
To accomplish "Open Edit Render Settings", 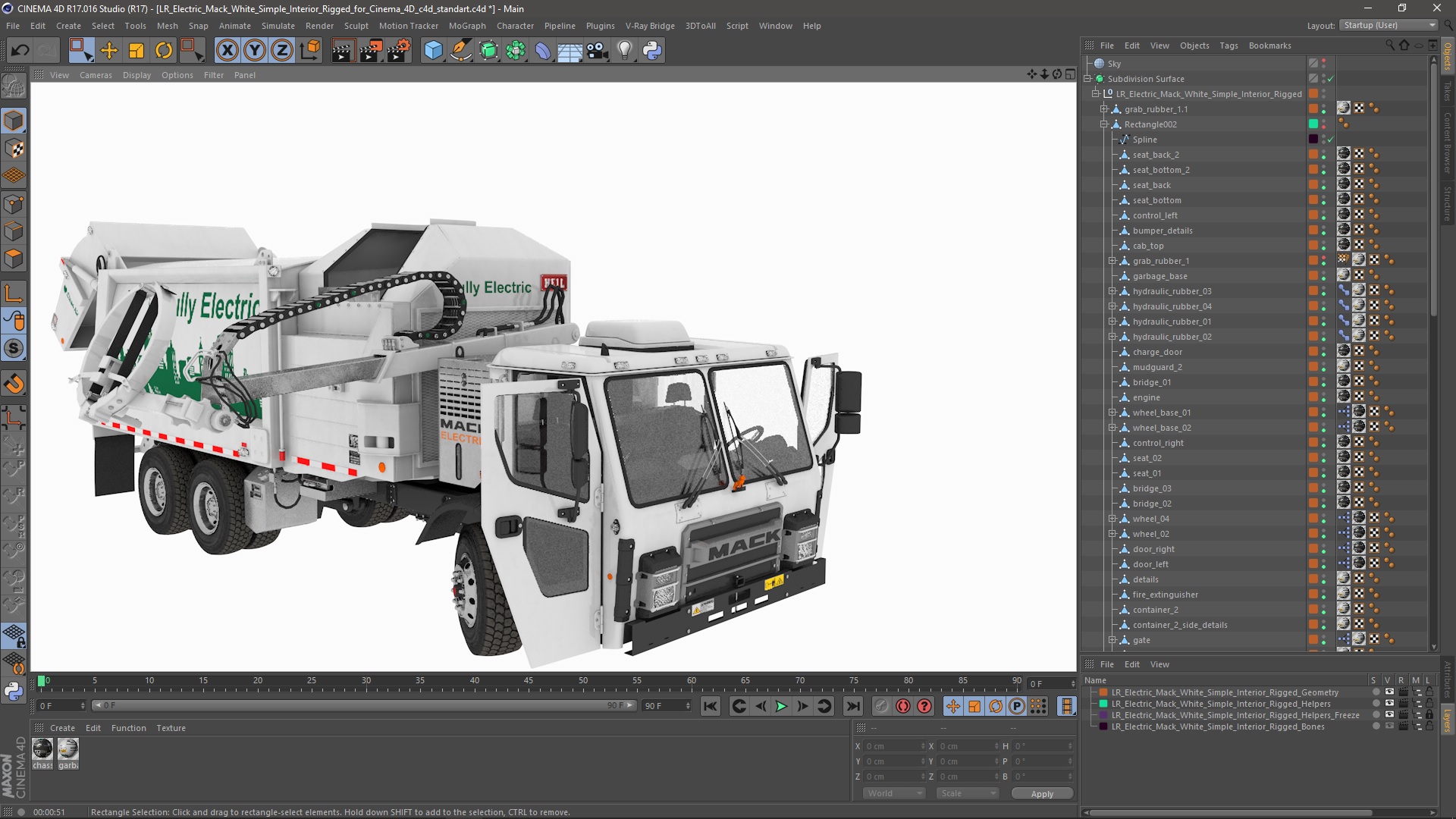I will pyautogui.click(x=398, y=51).
